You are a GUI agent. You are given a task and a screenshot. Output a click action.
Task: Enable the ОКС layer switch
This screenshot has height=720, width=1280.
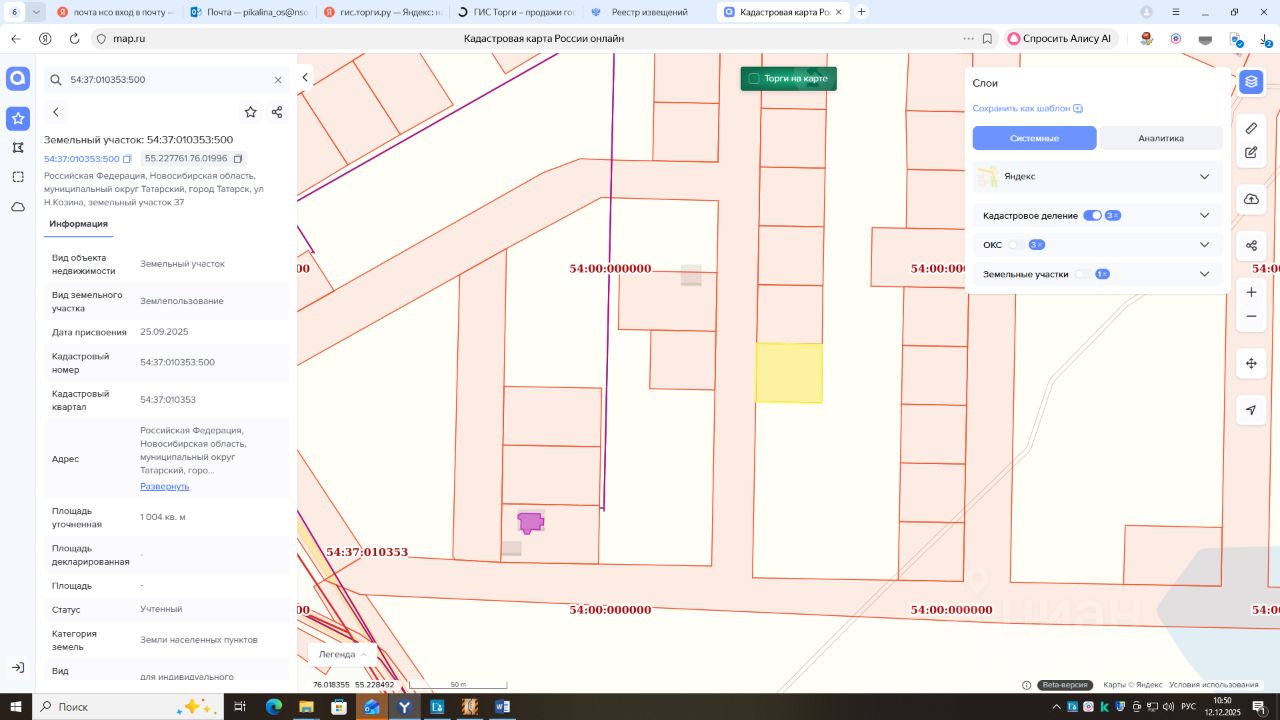(1017, 245)
